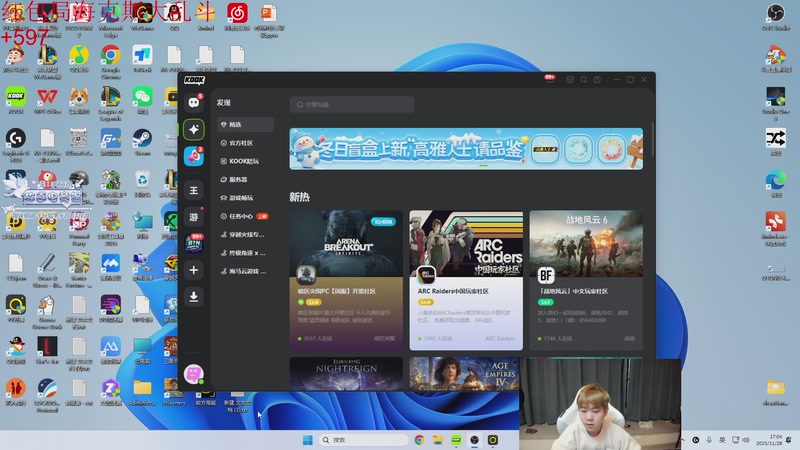Click the Windows Start button

(x=308, y=440)
